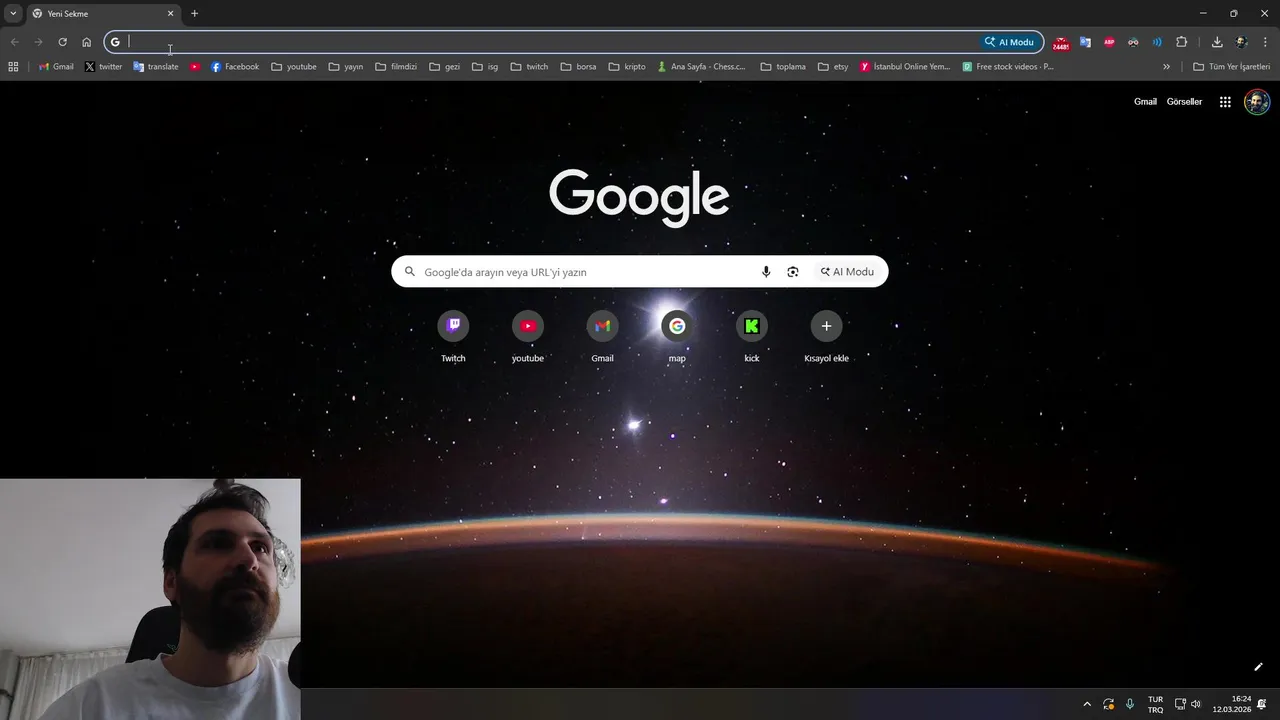Open Gmail link at top right

coord(1145,102)
